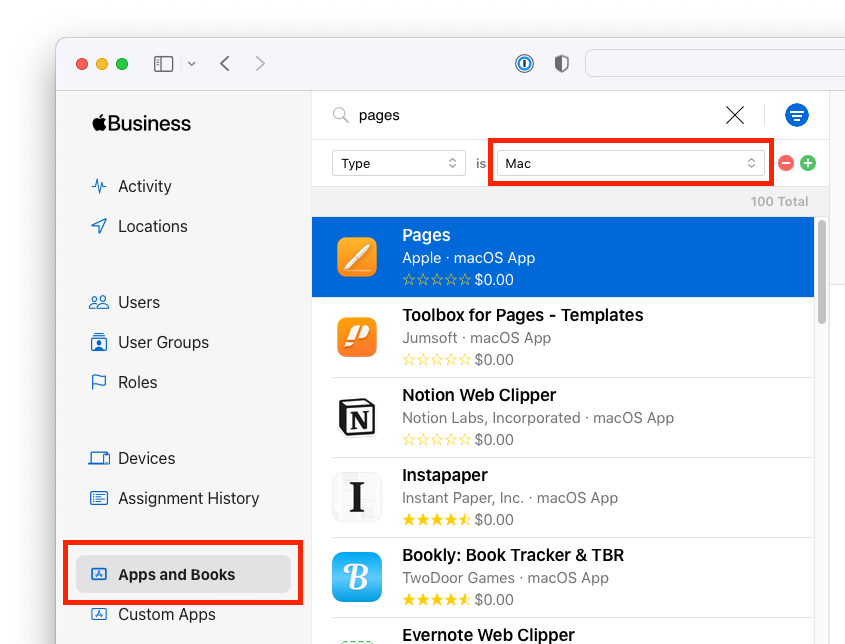This screenshot has width=845, height=644.
Task: Click the Apple Business logo
Action: pyautogui.click(x=140, y=123)
